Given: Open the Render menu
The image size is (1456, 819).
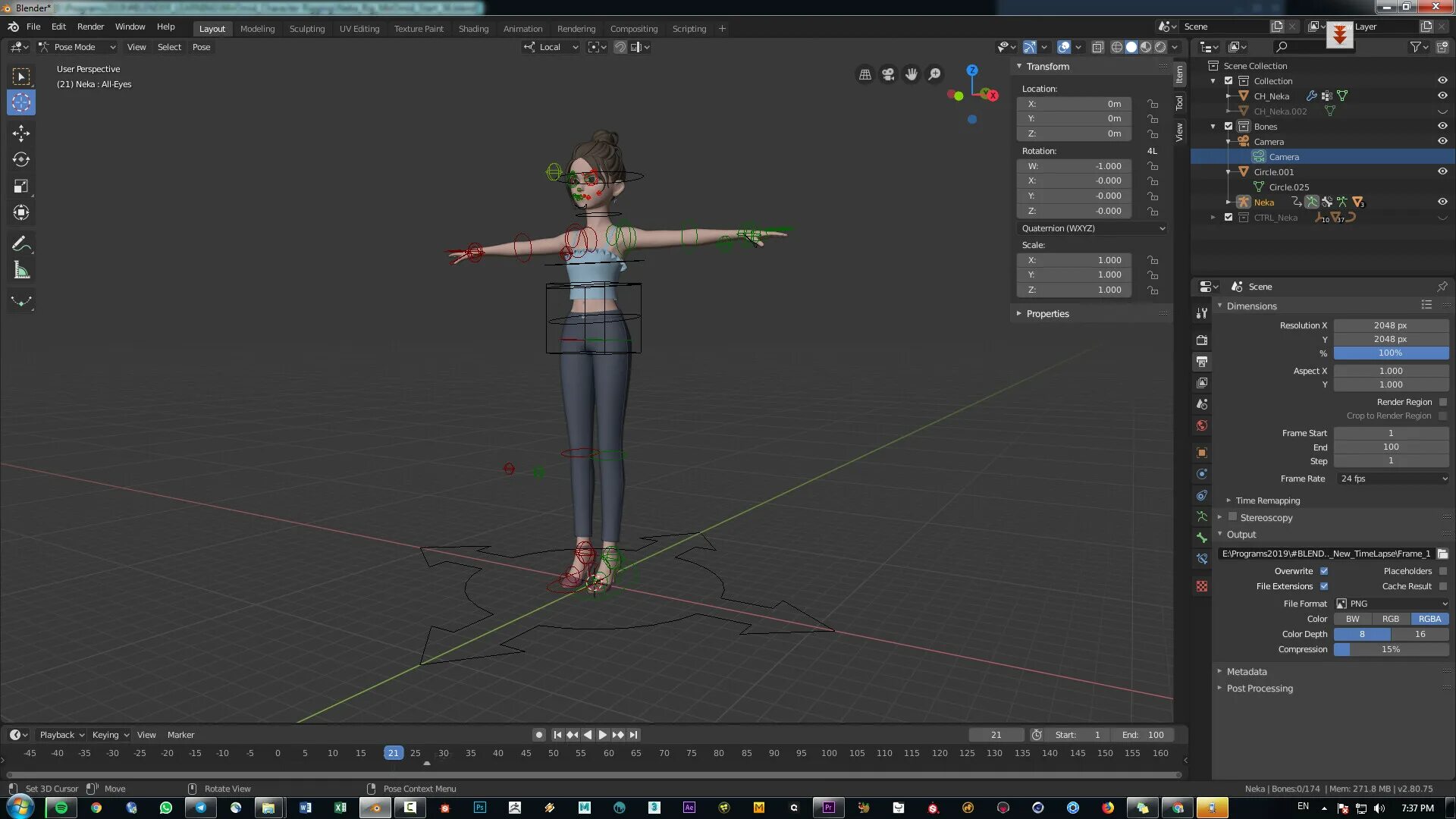Looking at the screenshot, I should 90,27.
